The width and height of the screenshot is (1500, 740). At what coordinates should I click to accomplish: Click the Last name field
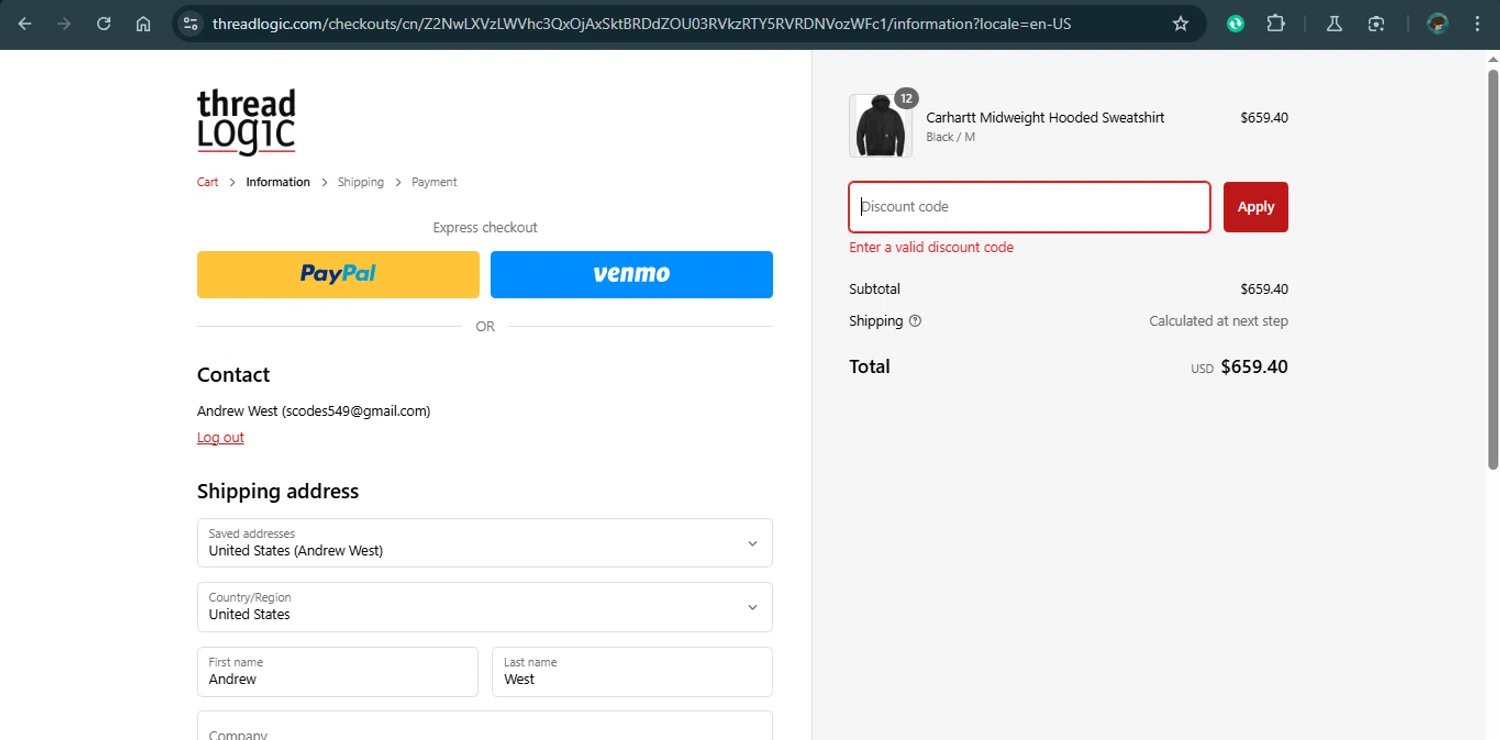click(x=632, y=672)
